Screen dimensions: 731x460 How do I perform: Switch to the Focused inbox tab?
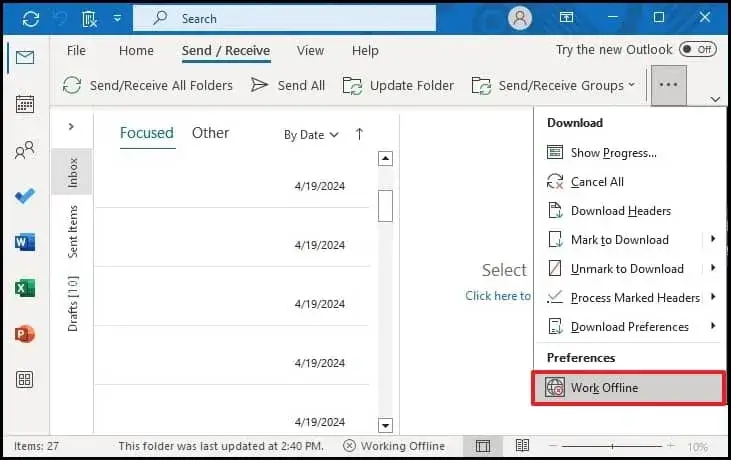coord(147,133)
